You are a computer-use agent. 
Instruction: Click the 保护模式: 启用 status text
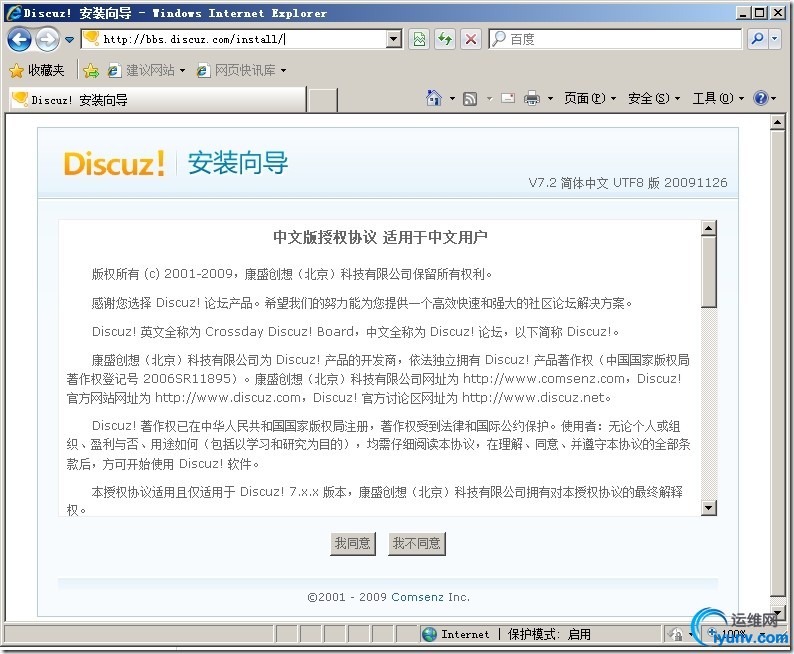[549, 634]
